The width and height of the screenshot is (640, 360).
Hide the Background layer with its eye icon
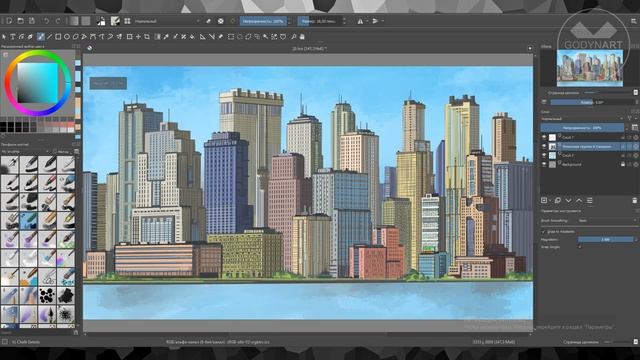coord(544,164)
